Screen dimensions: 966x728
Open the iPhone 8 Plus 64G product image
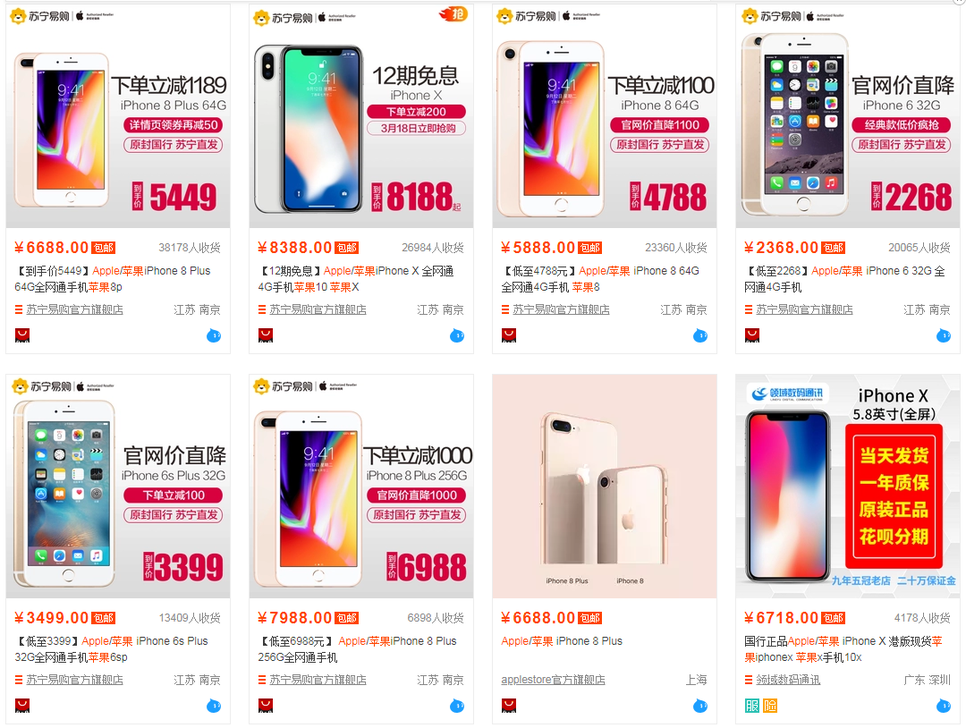118,116
